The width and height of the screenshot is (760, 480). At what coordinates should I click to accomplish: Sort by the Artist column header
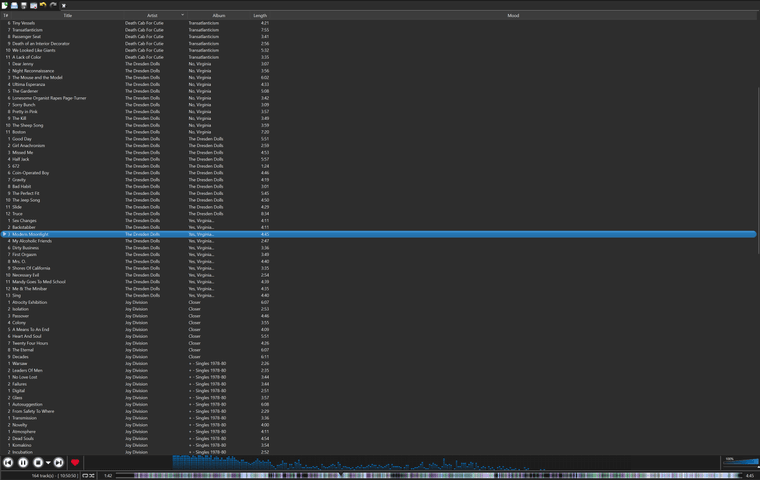(152, 16)
